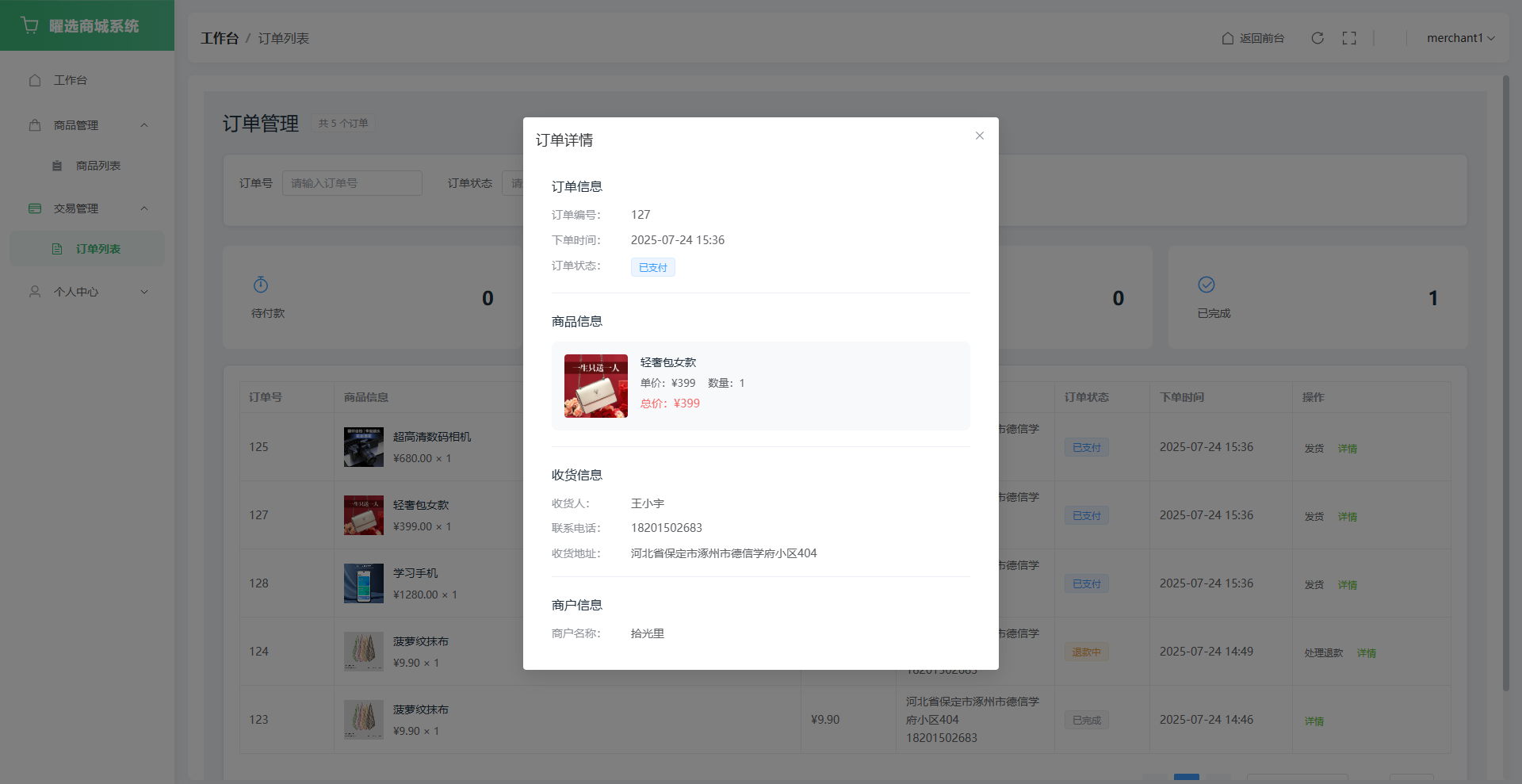Click the 工作台 home icon in sidebar

(x=35, y=80)
